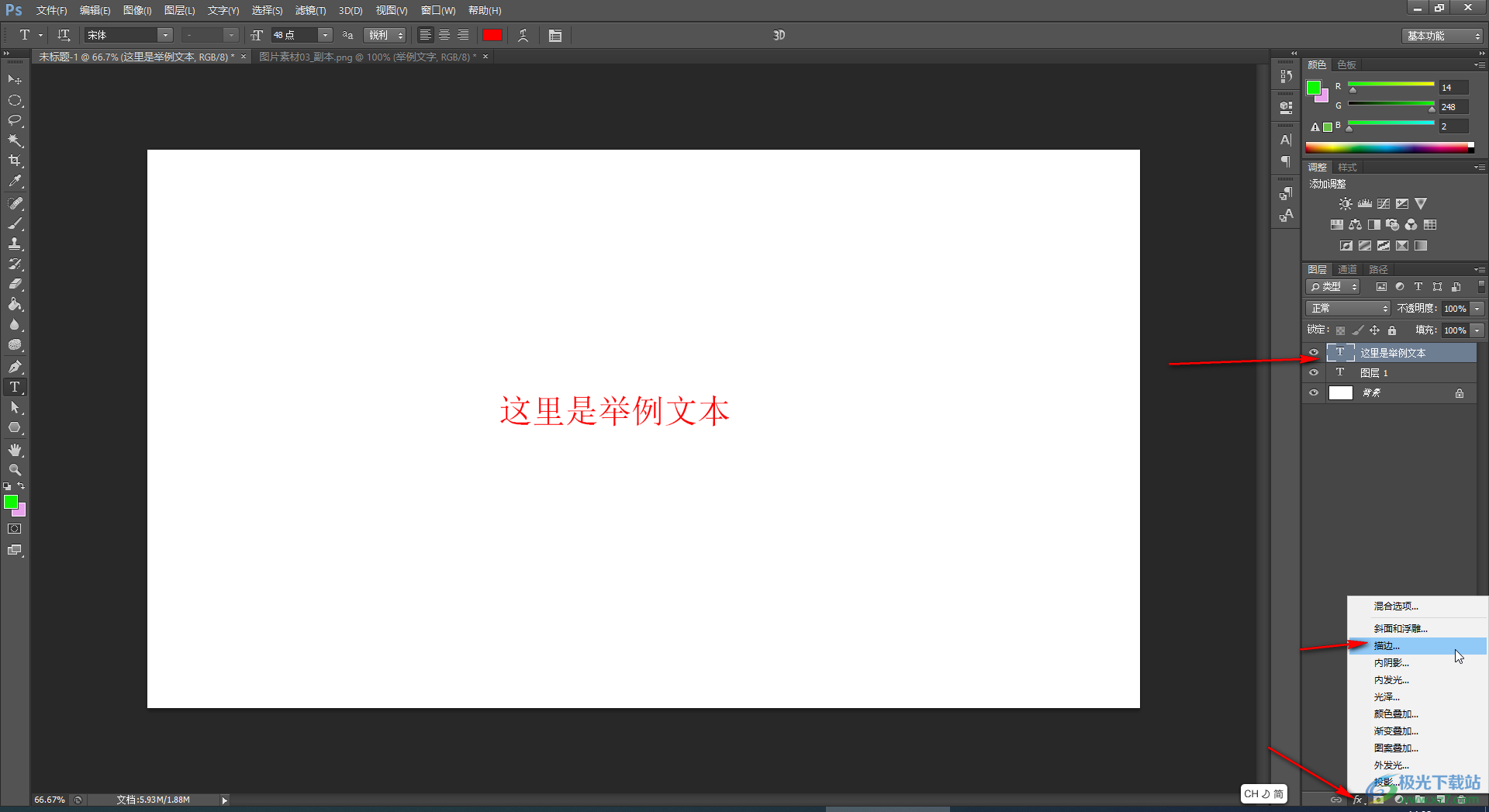Open the anti-aliasing dropdown 锐利
Image resolution: width=1489 pixels, height=812 pixels.
pyautogui.click(x=385, y=35)
